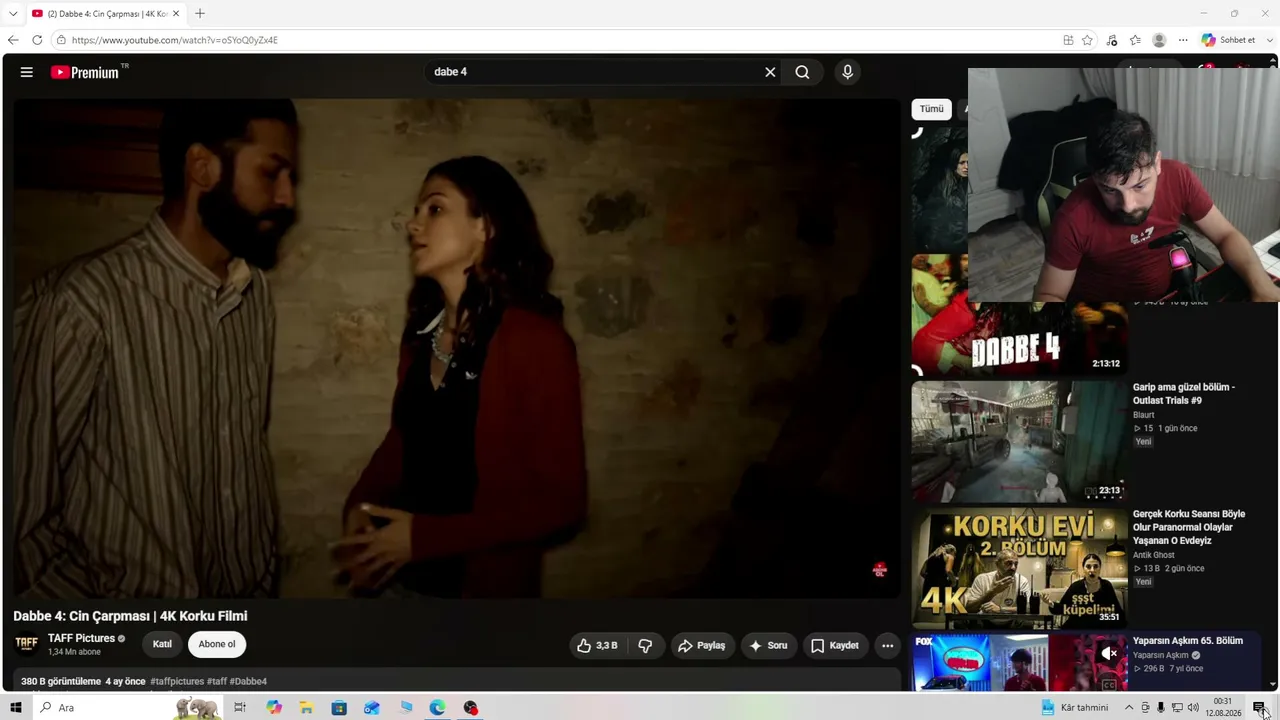
Task: Expand the chevron next to Sohbet et
Action: tap(1271, 40)
